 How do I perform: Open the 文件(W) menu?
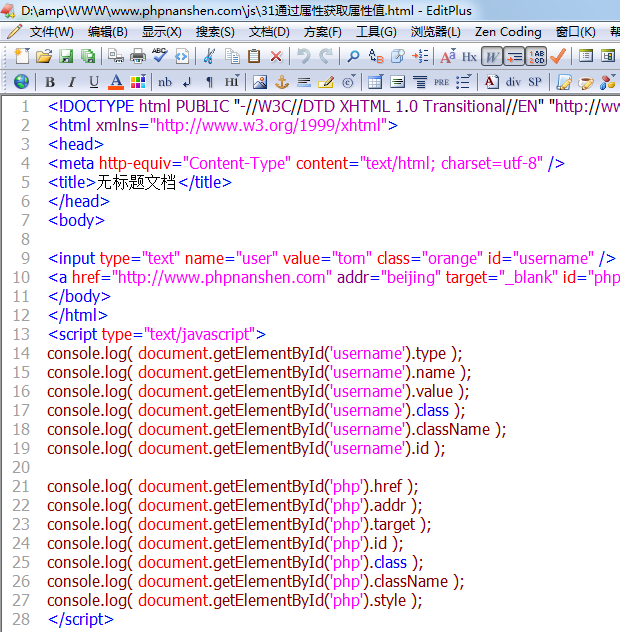click(x=52, y=31)
